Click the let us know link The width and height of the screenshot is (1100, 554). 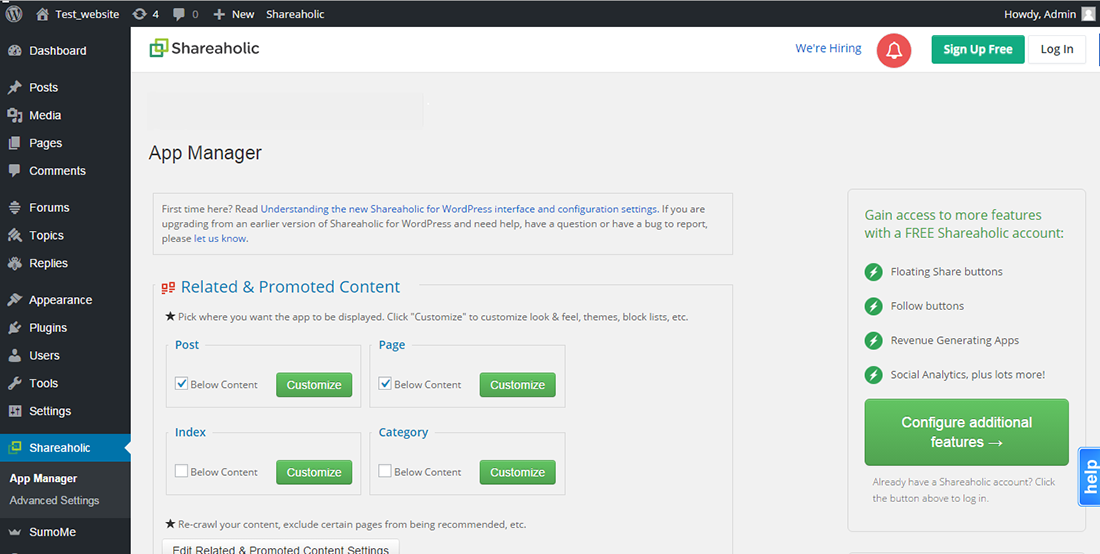pos(220,238)
